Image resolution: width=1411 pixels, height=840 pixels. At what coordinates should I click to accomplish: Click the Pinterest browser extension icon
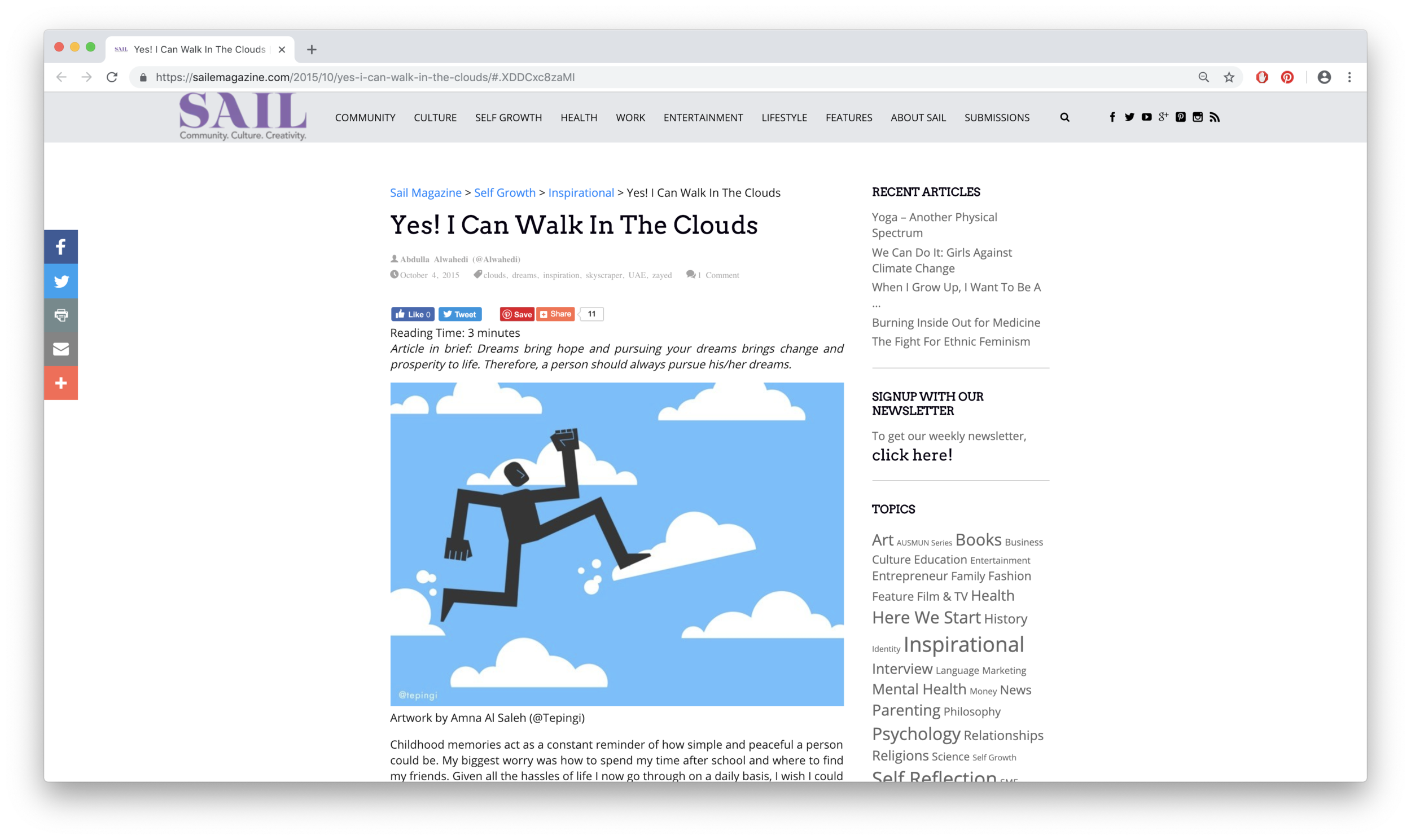pos(1287,77)
